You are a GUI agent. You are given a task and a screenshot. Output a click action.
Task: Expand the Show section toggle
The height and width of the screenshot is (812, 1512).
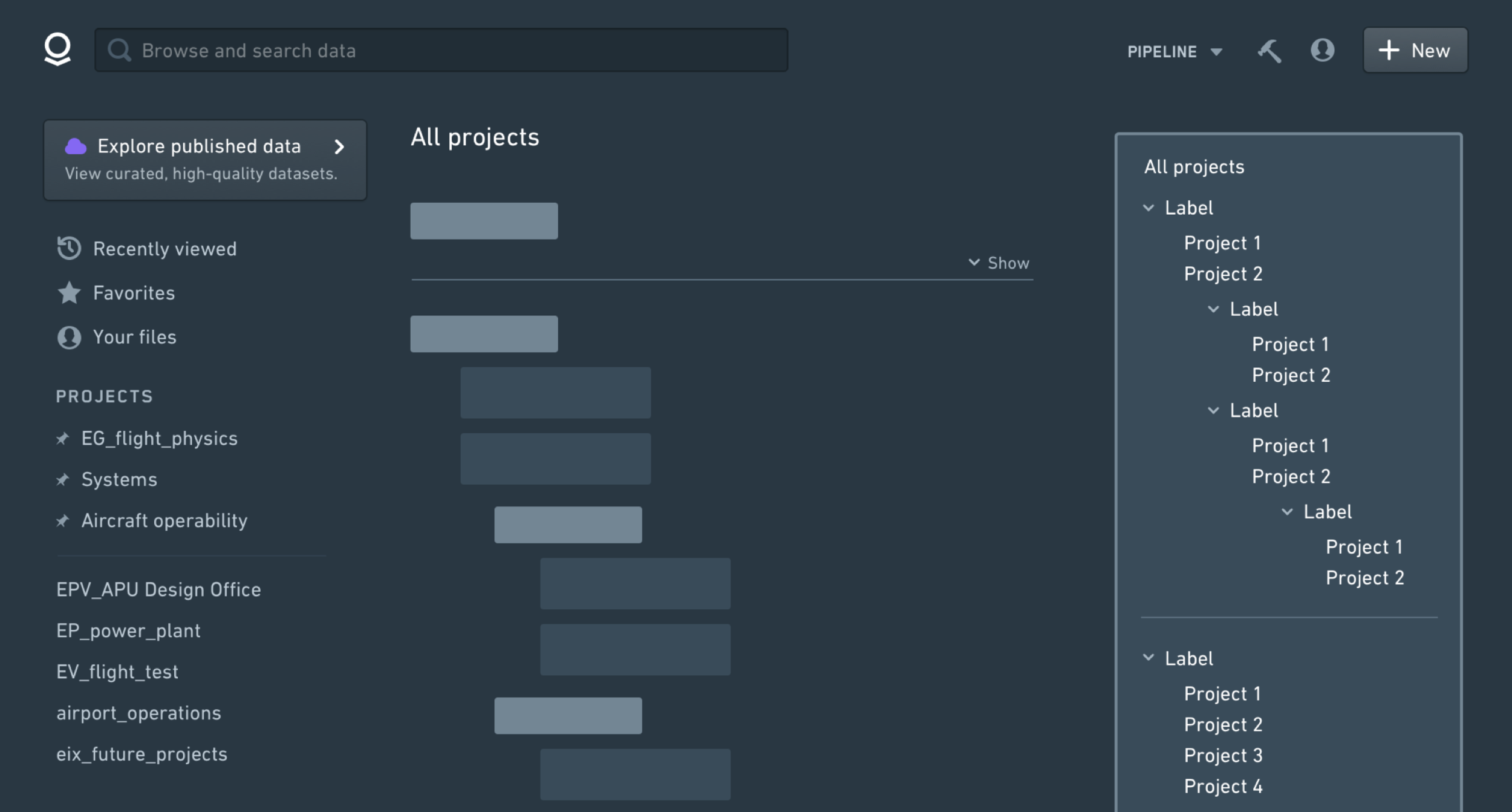pos(999,263)
